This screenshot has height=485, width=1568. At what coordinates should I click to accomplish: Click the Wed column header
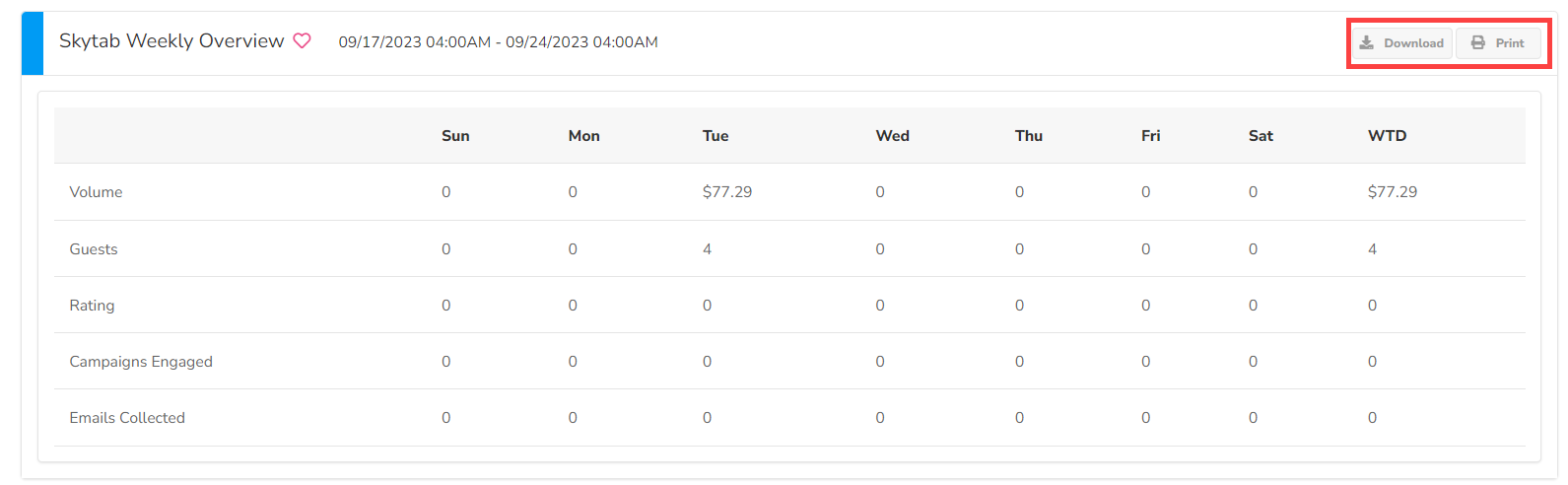[x=892, y=136]
